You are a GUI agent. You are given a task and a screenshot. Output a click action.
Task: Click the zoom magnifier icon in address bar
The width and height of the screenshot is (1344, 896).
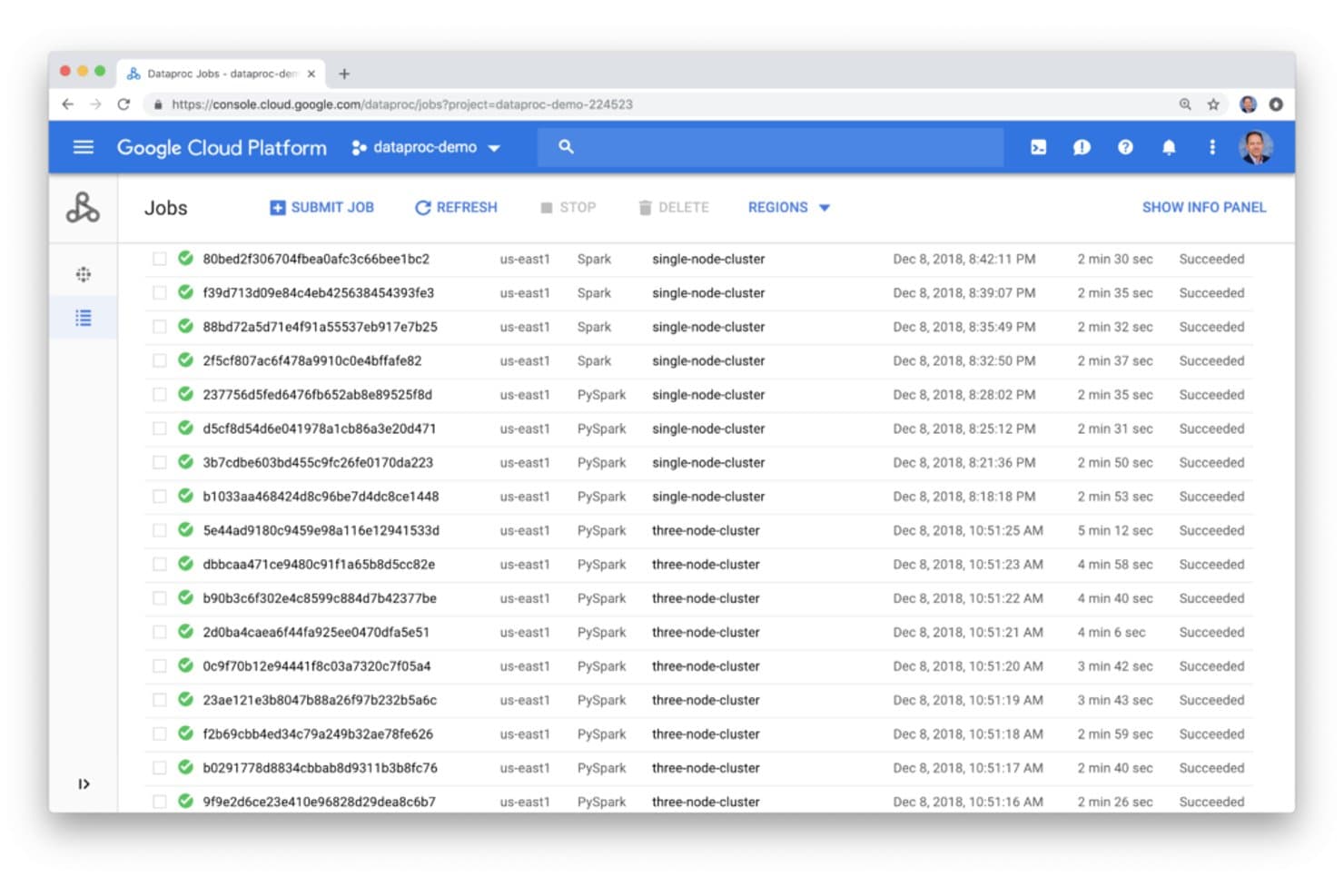(1185, 104)
